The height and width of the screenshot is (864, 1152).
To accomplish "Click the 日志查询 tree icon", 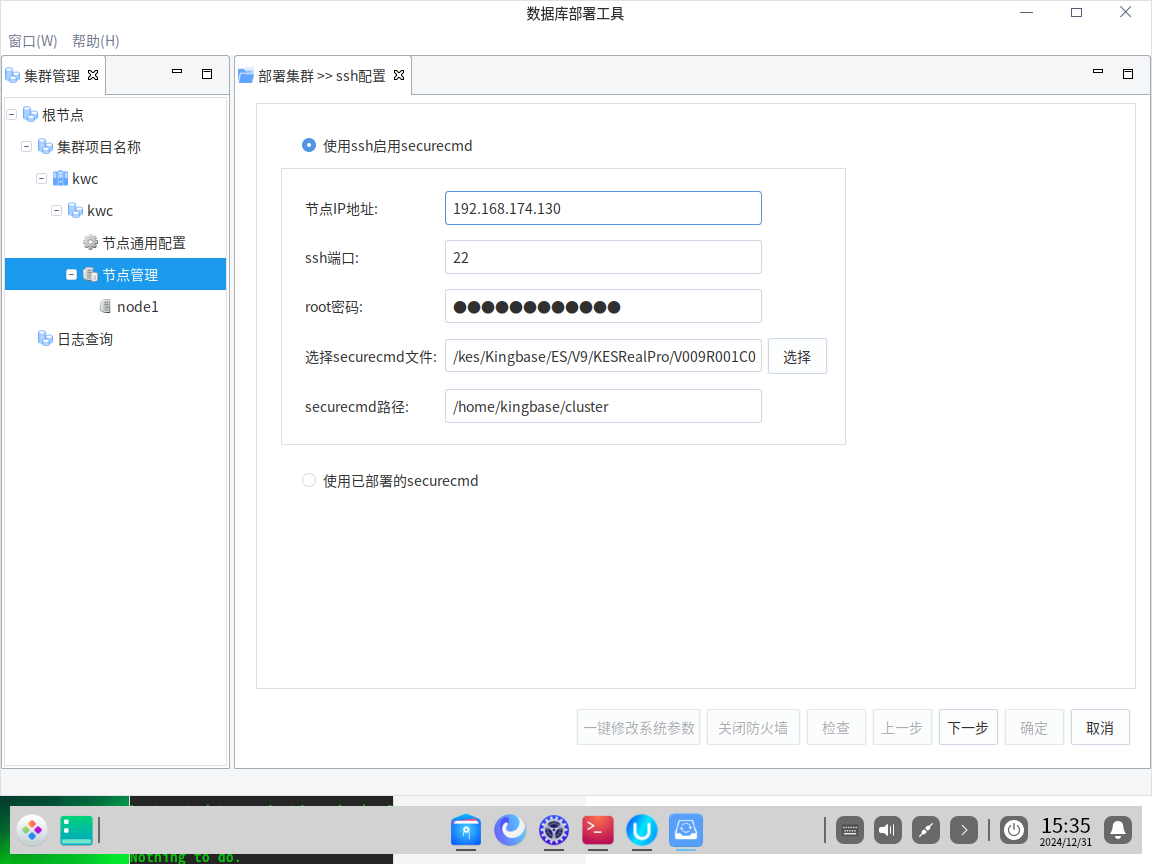I will [x=45, y=339].
